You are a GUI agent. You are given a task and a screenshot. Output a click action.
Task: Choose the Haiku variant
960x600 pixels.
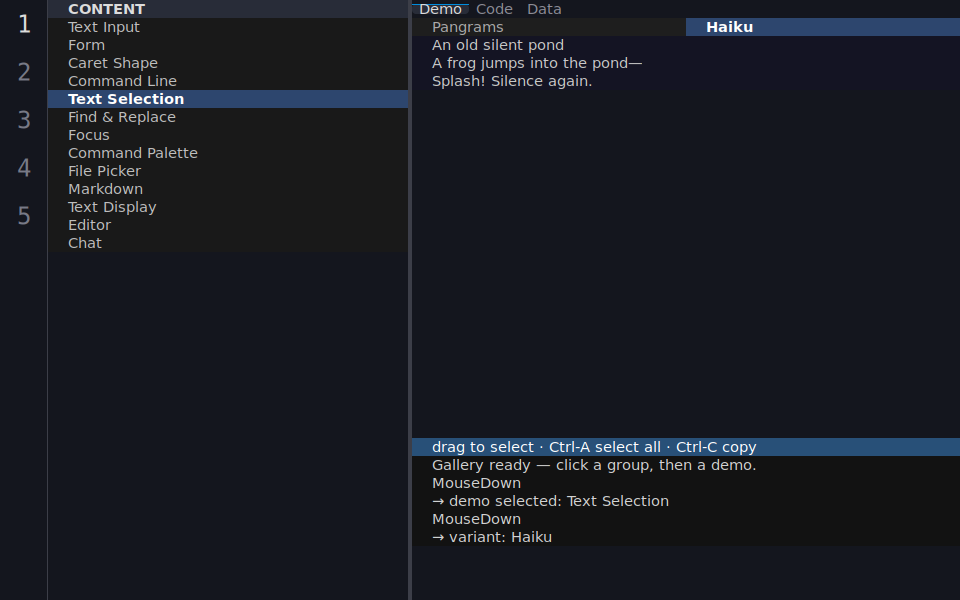pyautogui.click(x=823, y=27)
